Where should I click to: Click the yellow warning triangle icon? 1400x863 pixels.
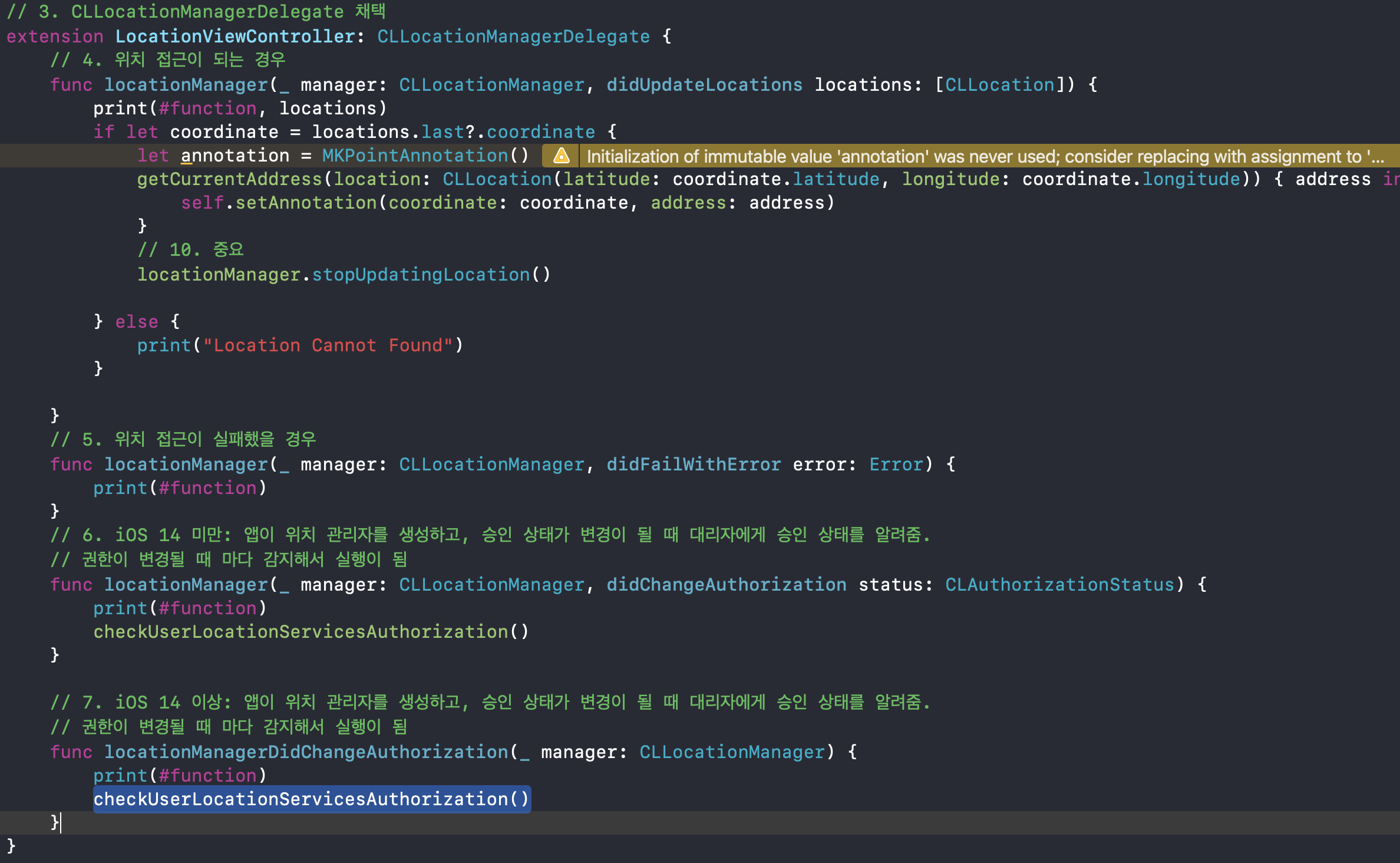pos(562,156)
